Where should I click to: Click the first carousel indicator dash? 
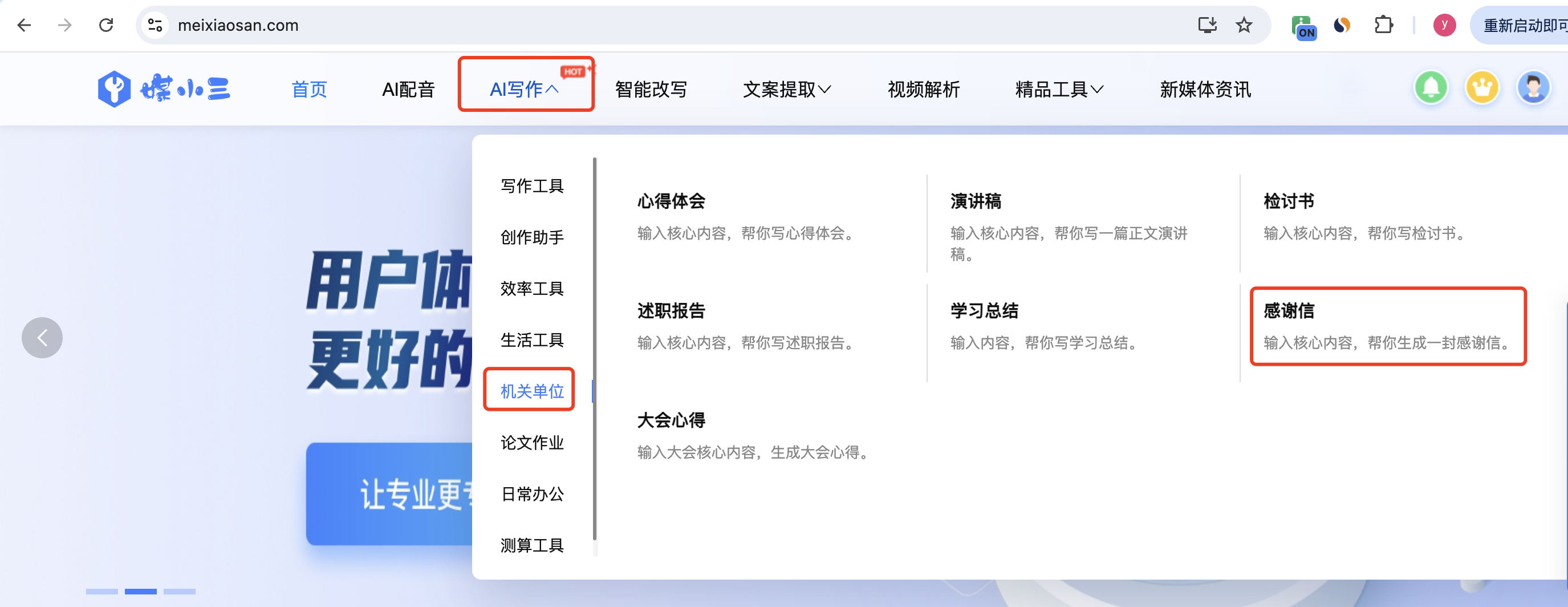(x=101, y=591)
